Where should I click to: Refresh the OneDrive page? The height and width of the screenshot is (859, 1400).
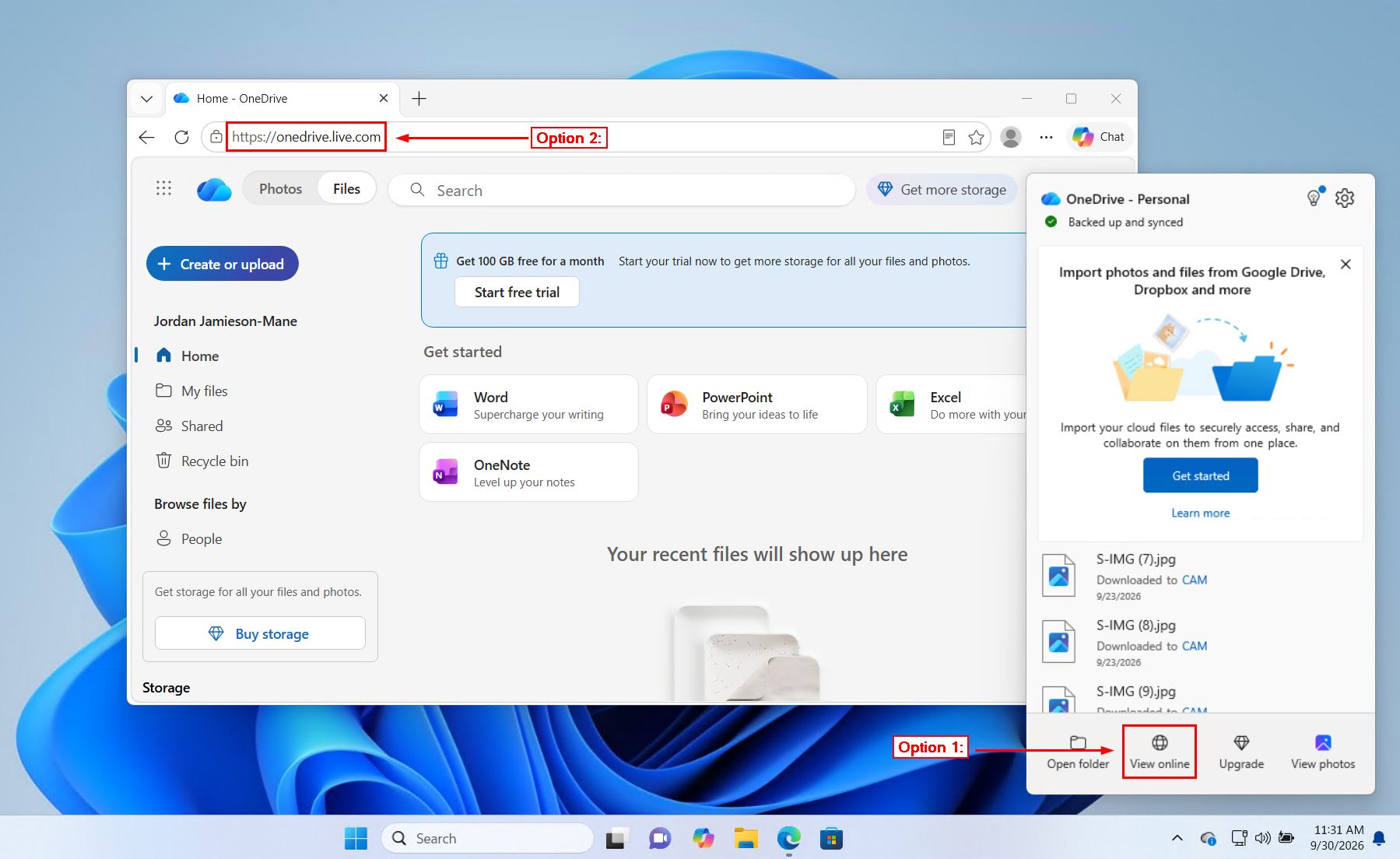(x=181, y=137)
